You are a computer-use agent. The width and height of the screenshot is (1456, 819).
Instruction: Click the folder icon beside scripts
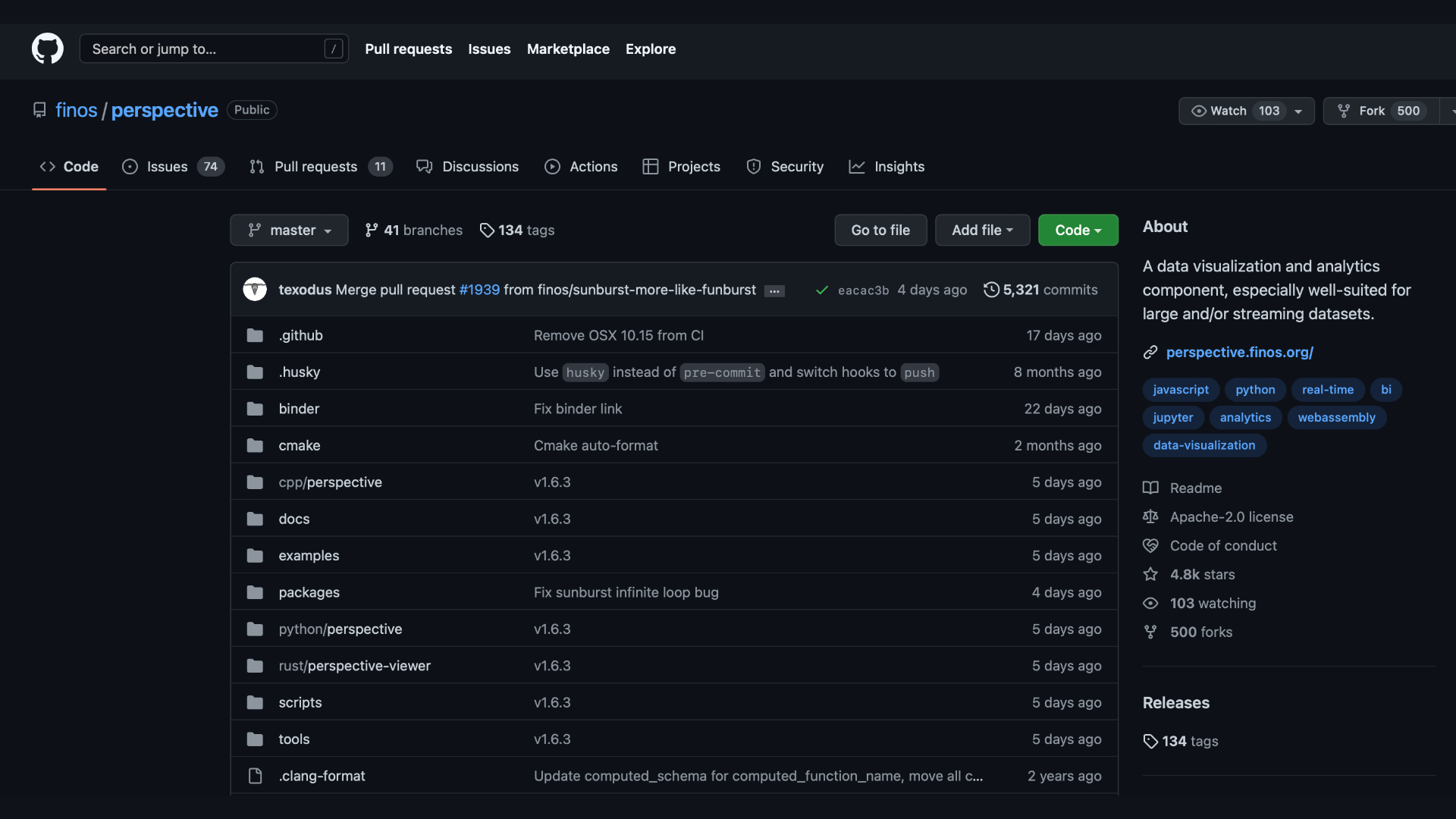tap(255, 703)
